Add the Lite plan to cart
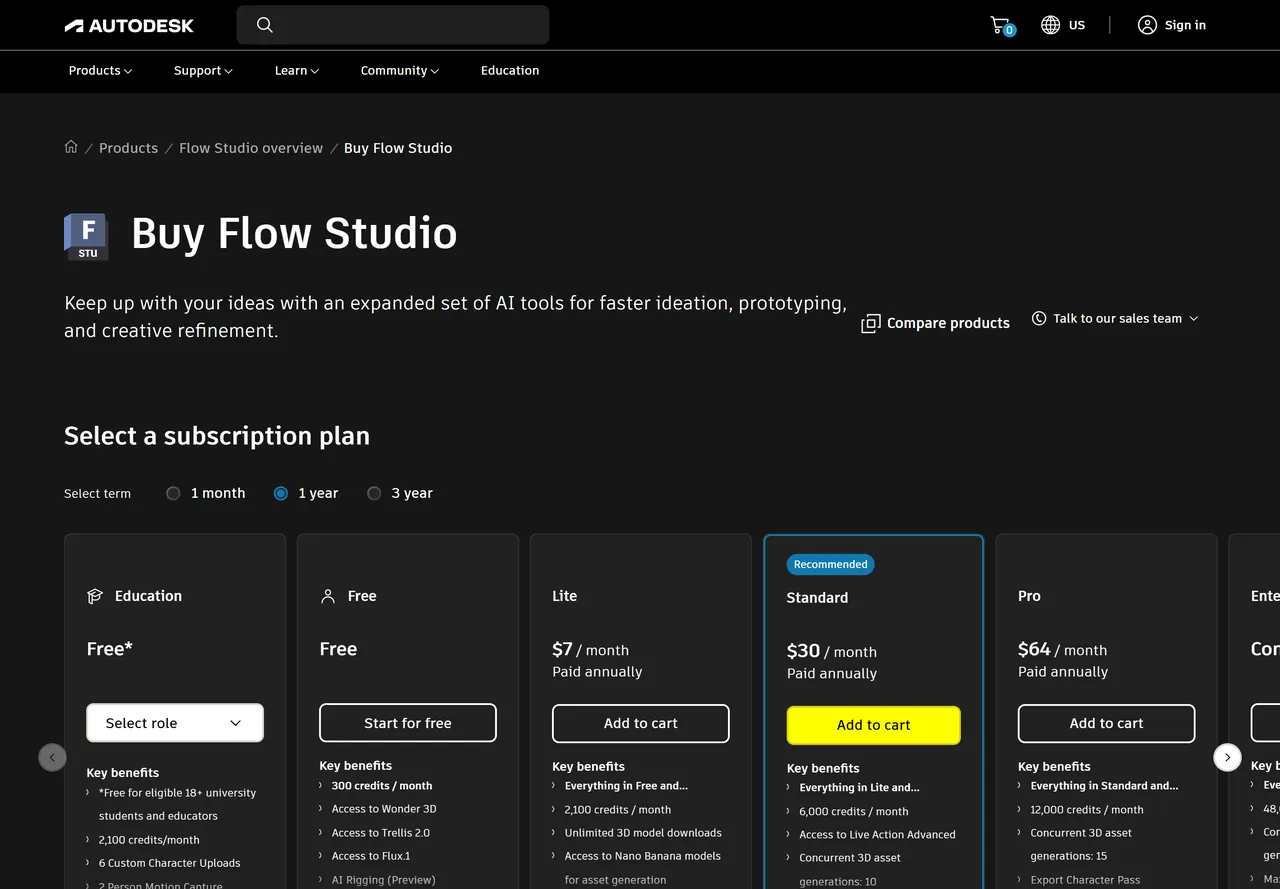The image size is (1280, 889). tap(641, 723)
